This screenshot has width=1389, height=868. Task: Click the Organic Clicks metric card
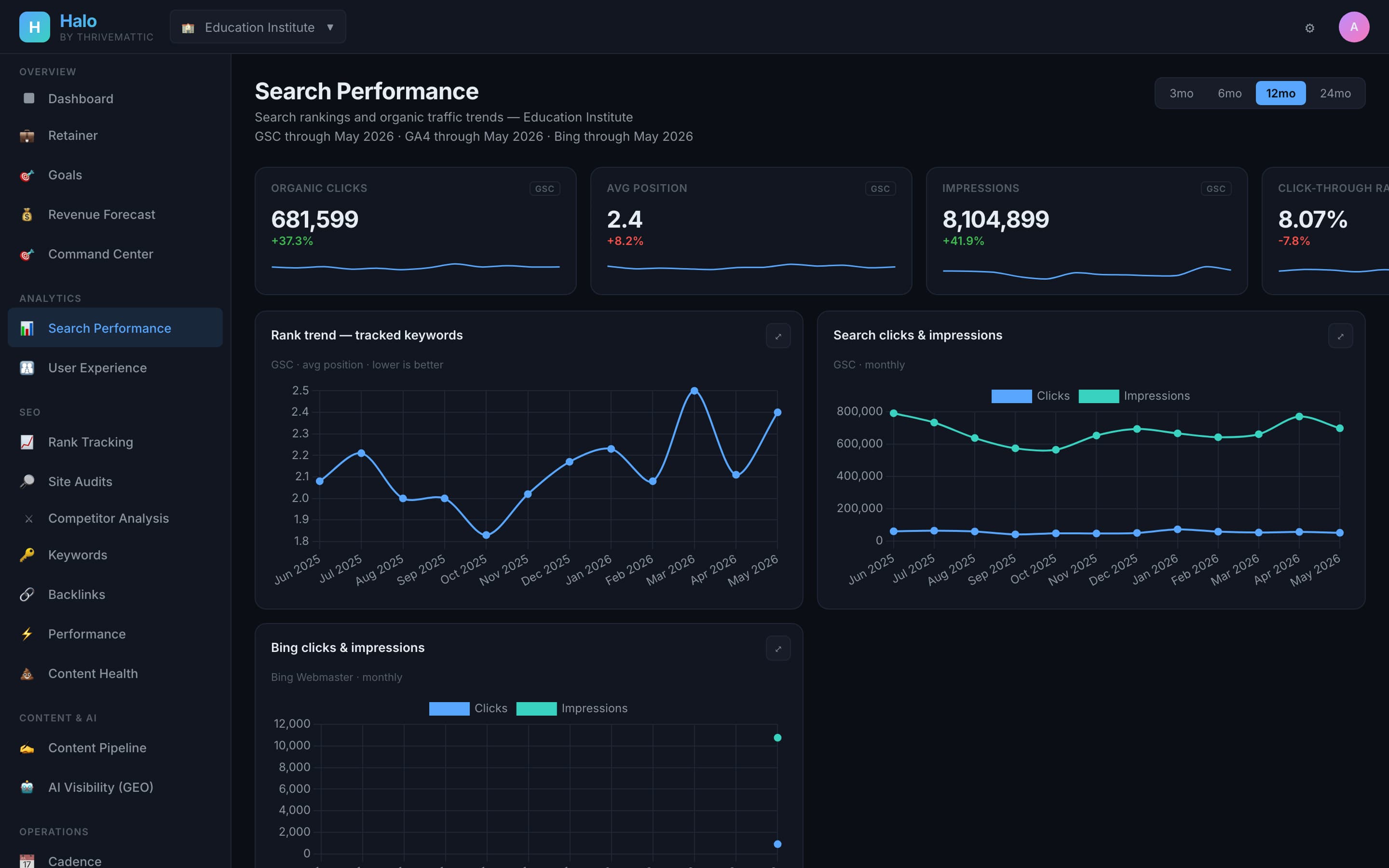click(416, 231)
